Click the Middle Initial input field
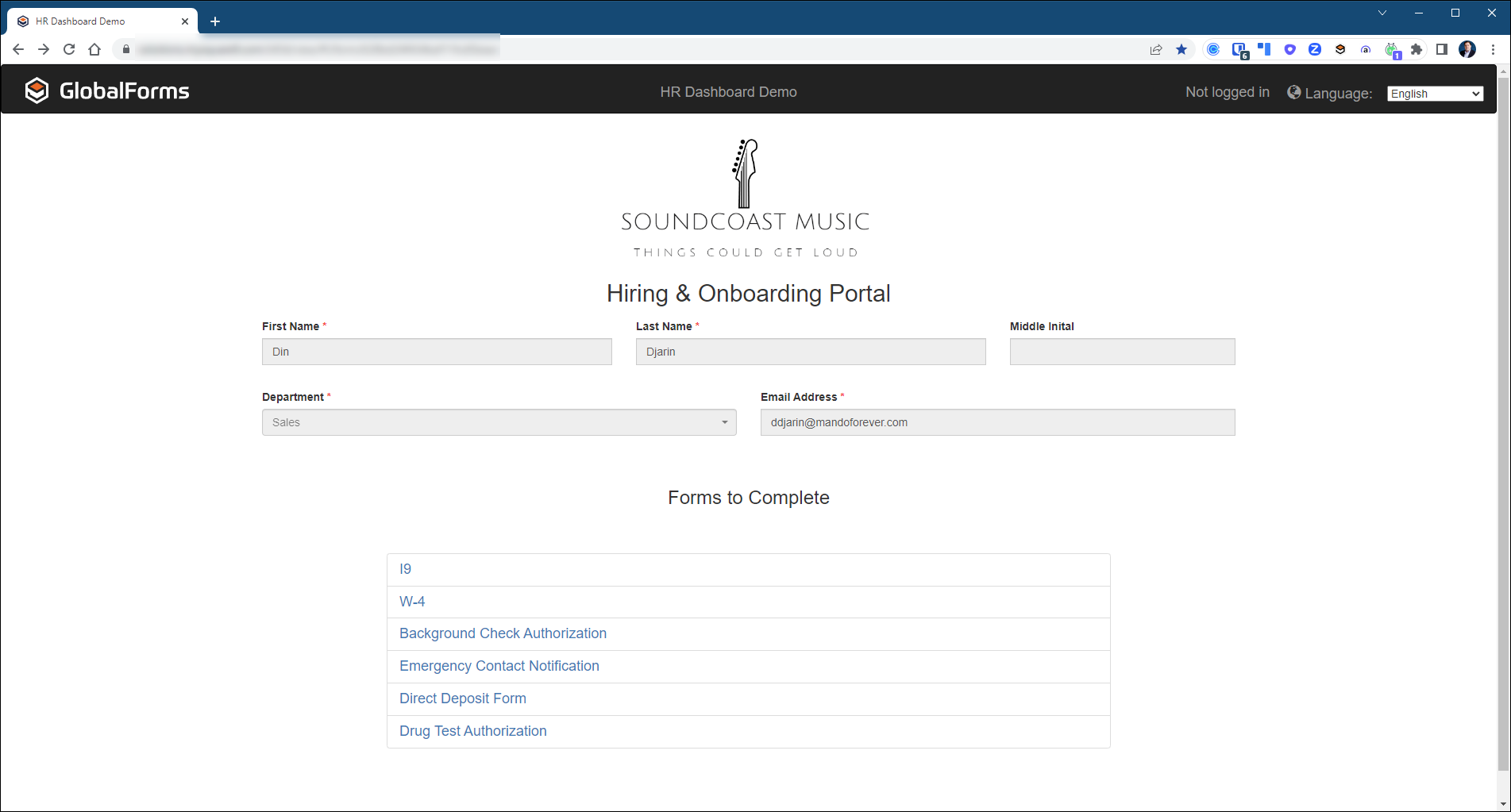This screenshot has width=1511, height=812. coord(1122,352)
